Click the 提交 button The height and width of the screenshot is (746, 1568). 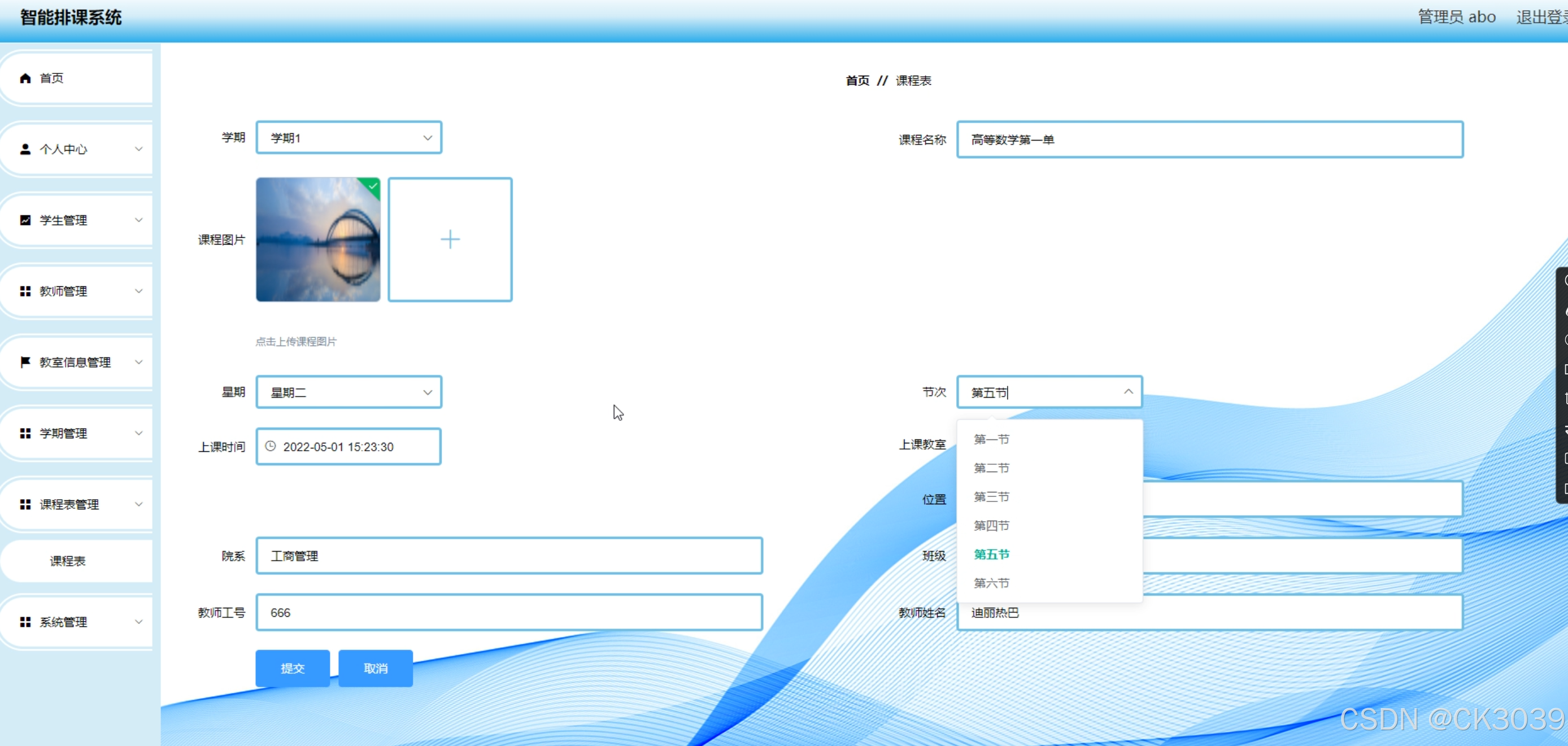tap(292, 668)
